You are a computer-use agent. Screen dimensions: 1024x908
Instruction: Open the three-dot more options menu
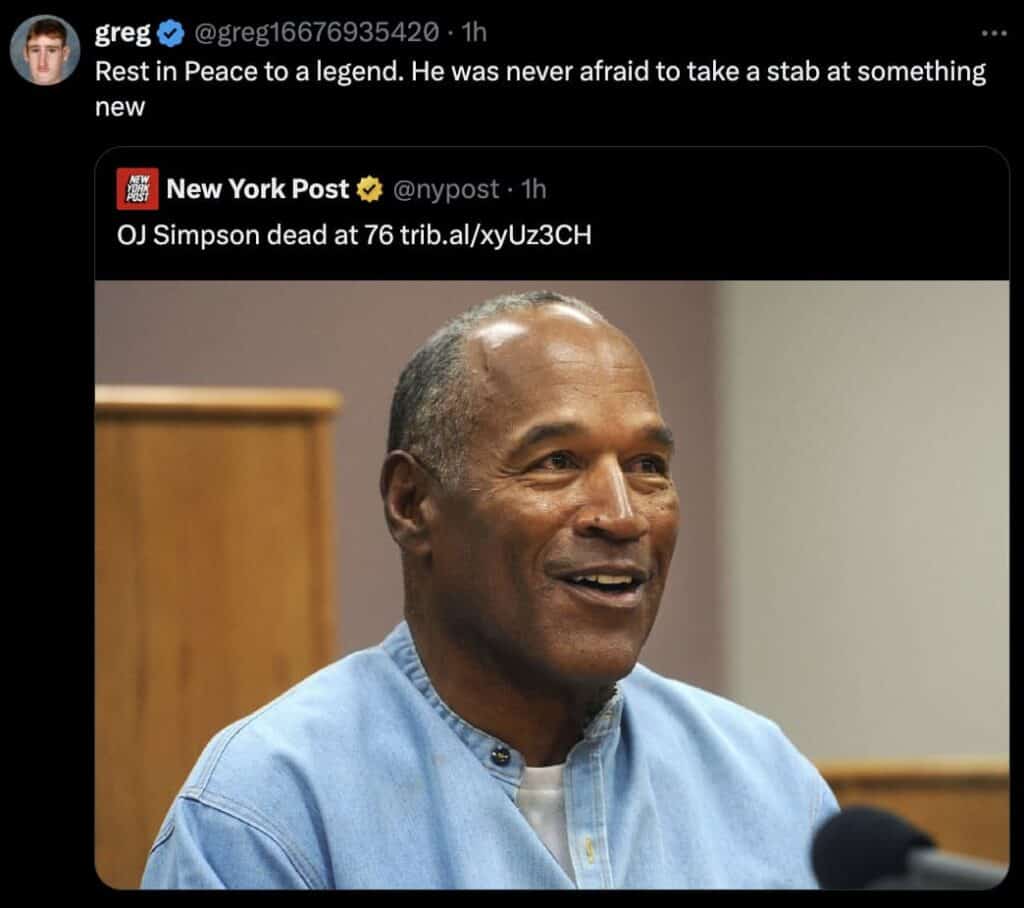click(993, 33)
